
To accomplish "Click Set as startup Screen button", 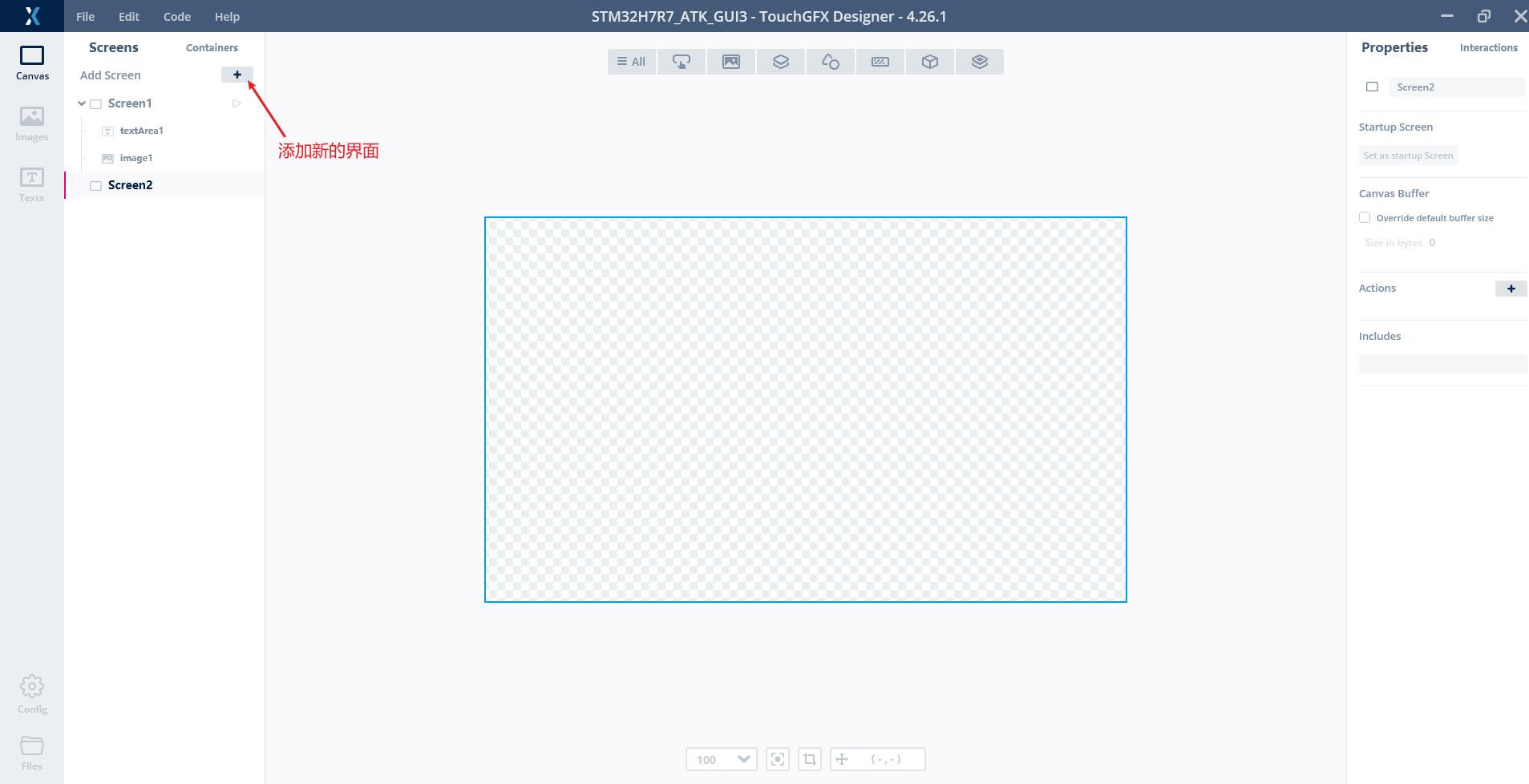I will (x=1408, y=156).
